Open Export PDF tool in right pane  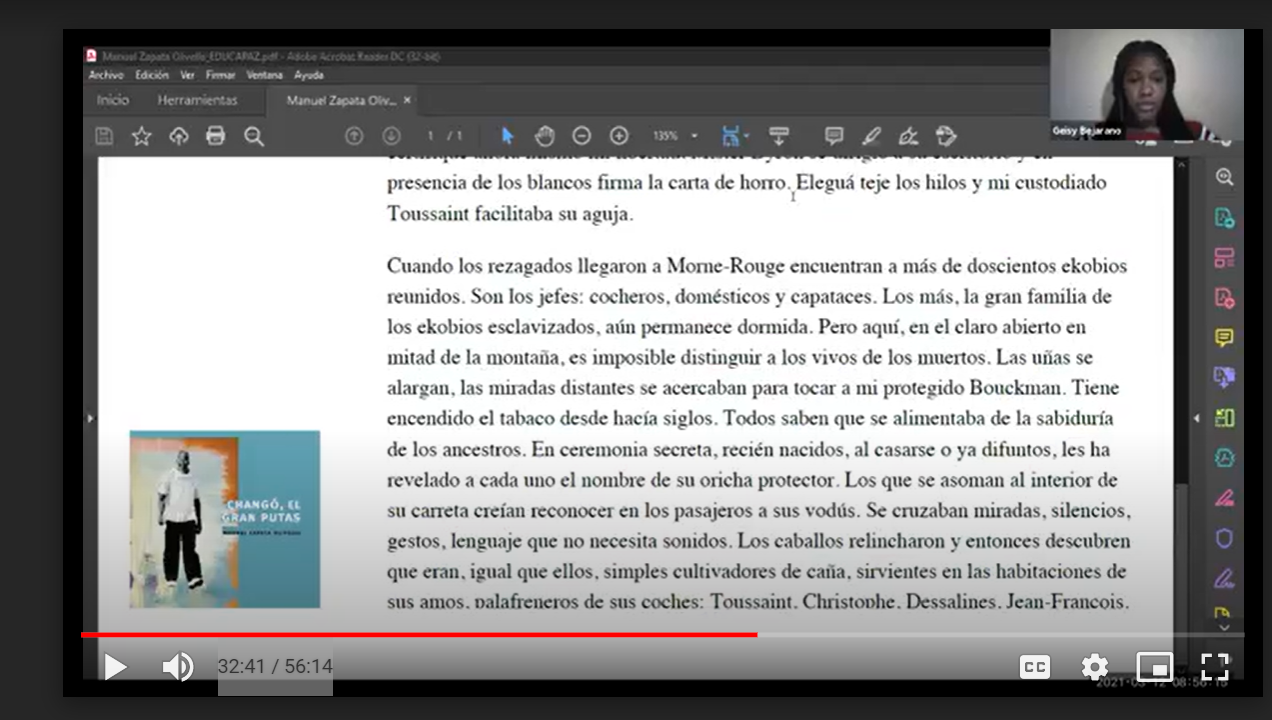(1224, 217)
